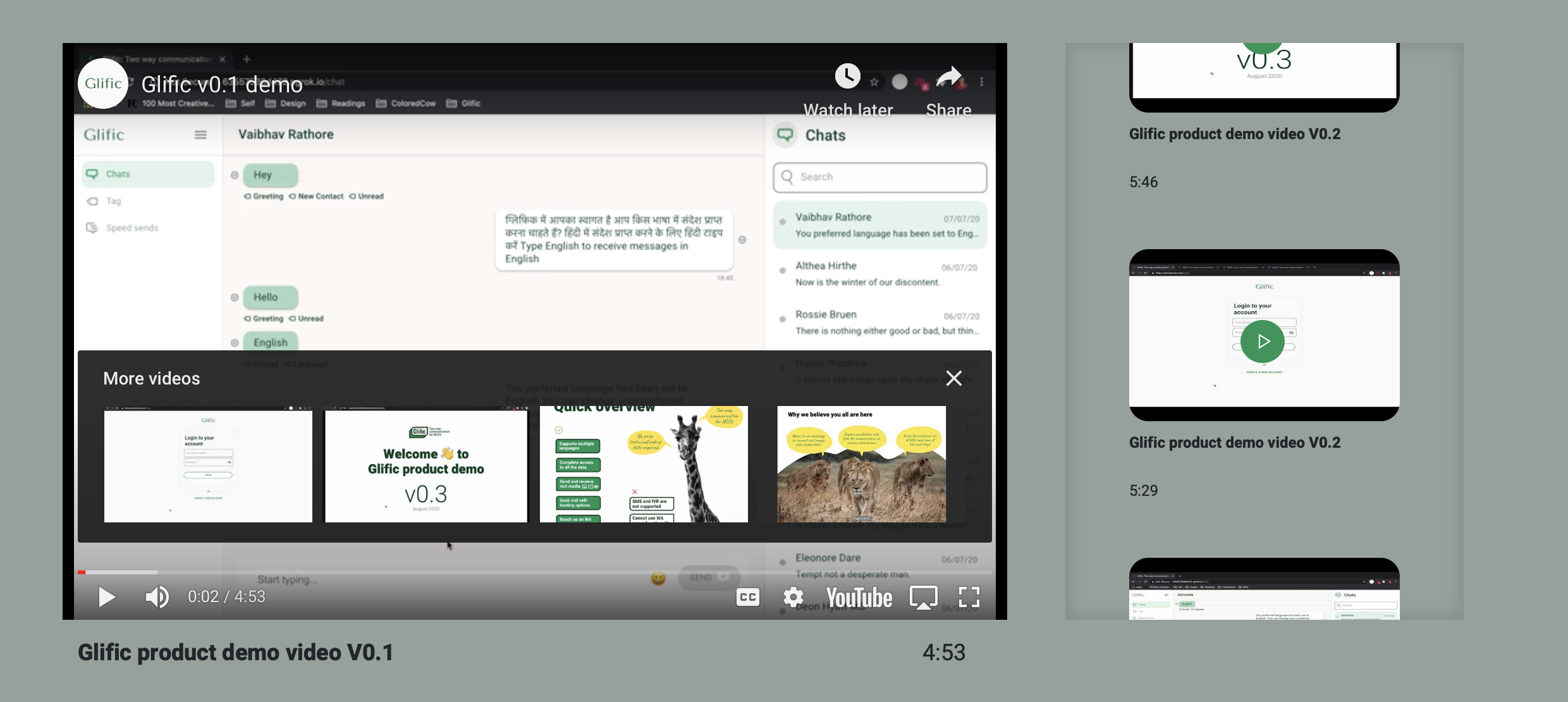This screenshot has width=1568, height=702.
Task: Close the More videos panel
Action: [953, 378]
